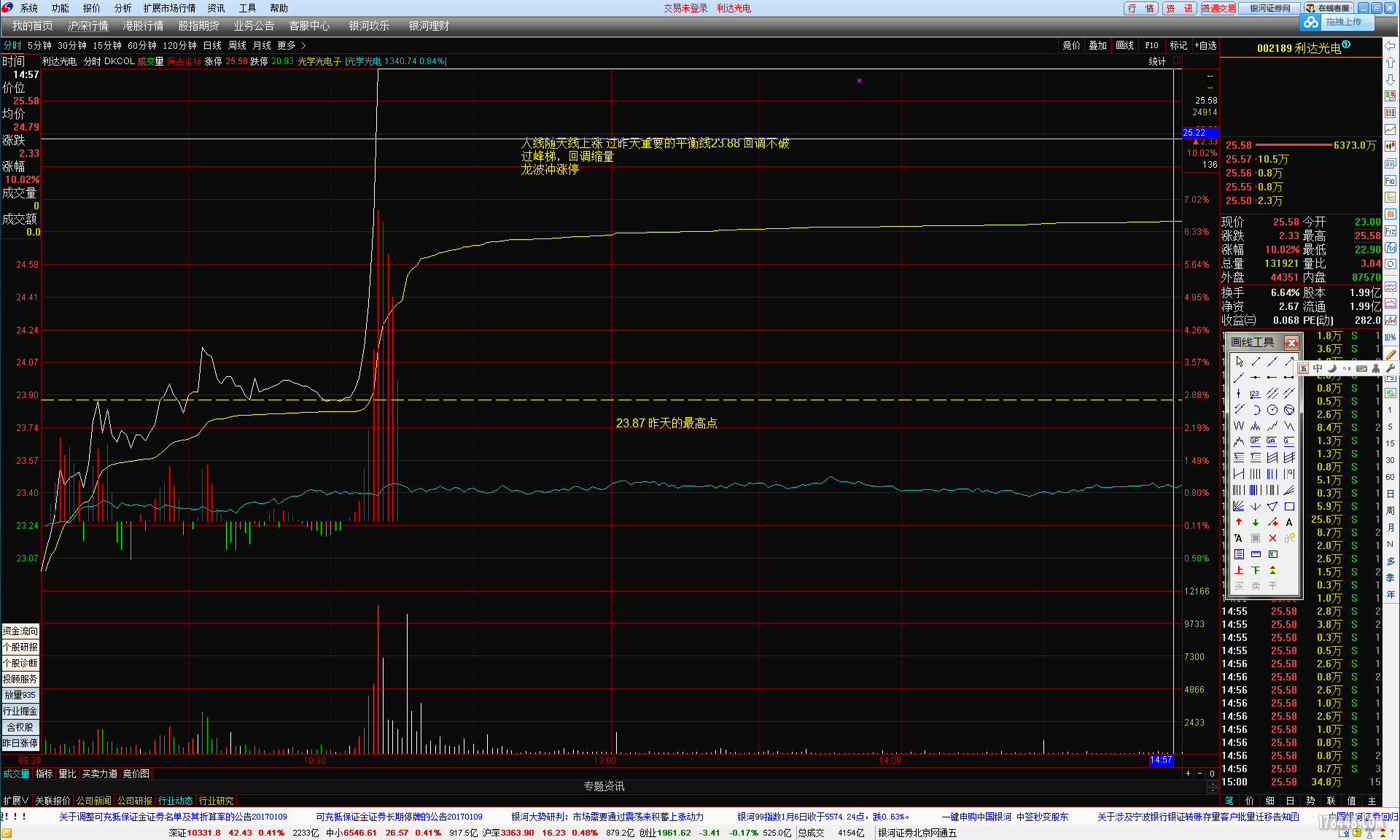Click the red X delete drawing tool
This screenshot has height=840, width=1400.
coord(1272,538)
